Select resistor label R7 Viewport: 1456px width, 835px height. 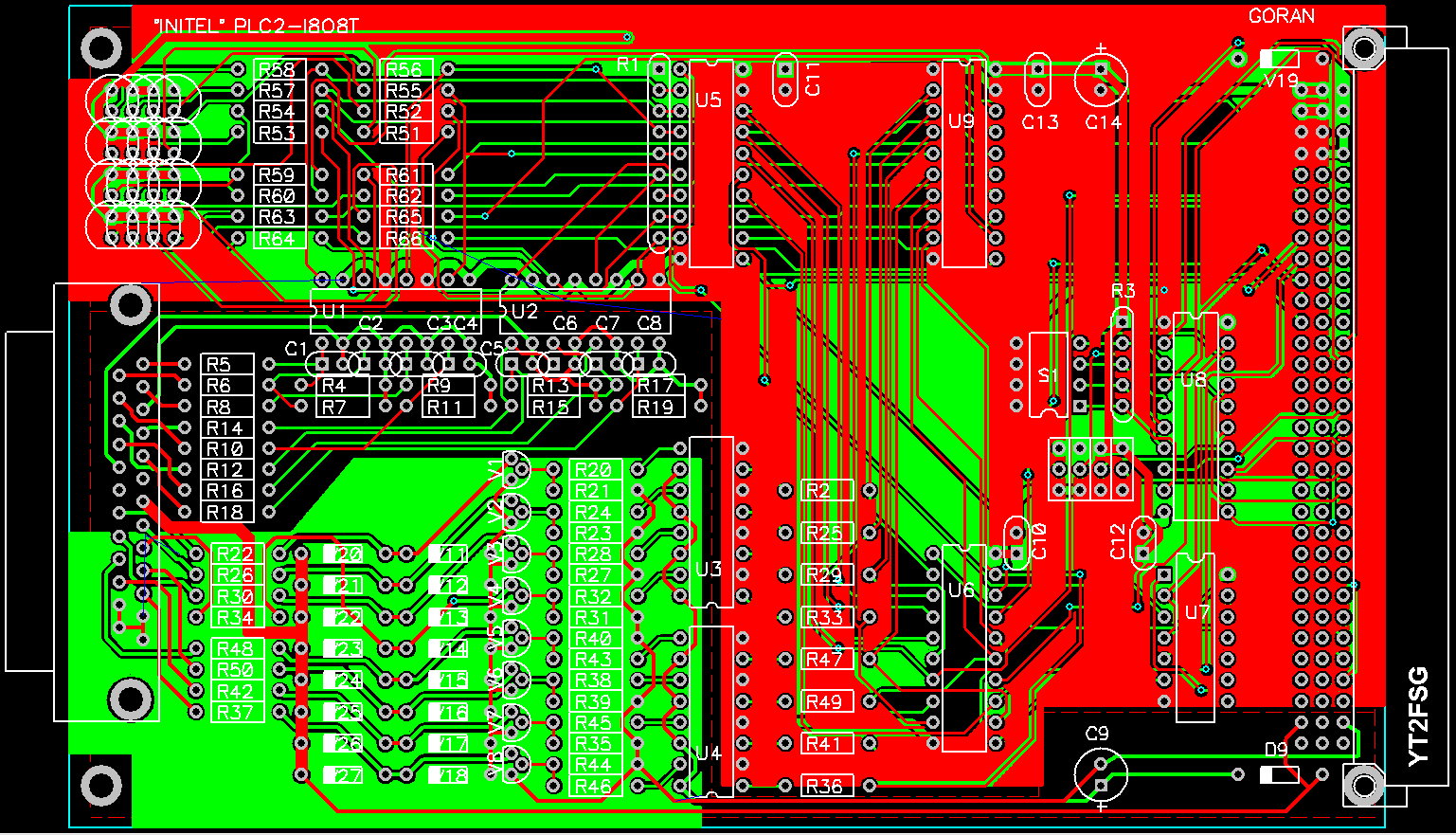[x=334, y=408]
